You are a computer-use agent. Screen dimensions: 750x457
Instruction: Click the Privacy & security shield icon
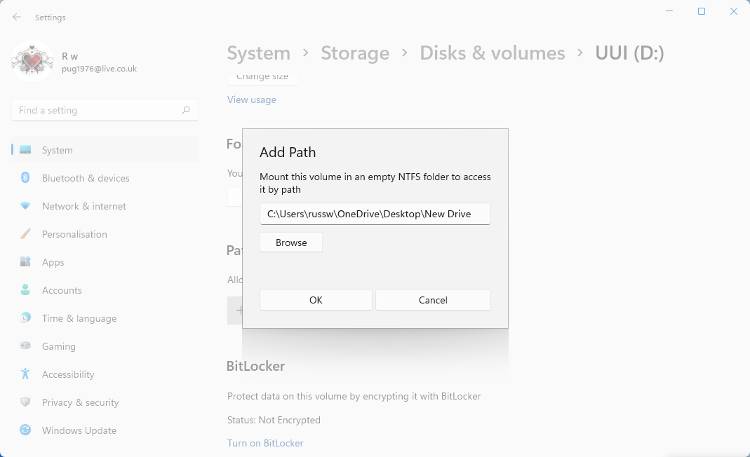coord(25,402)
